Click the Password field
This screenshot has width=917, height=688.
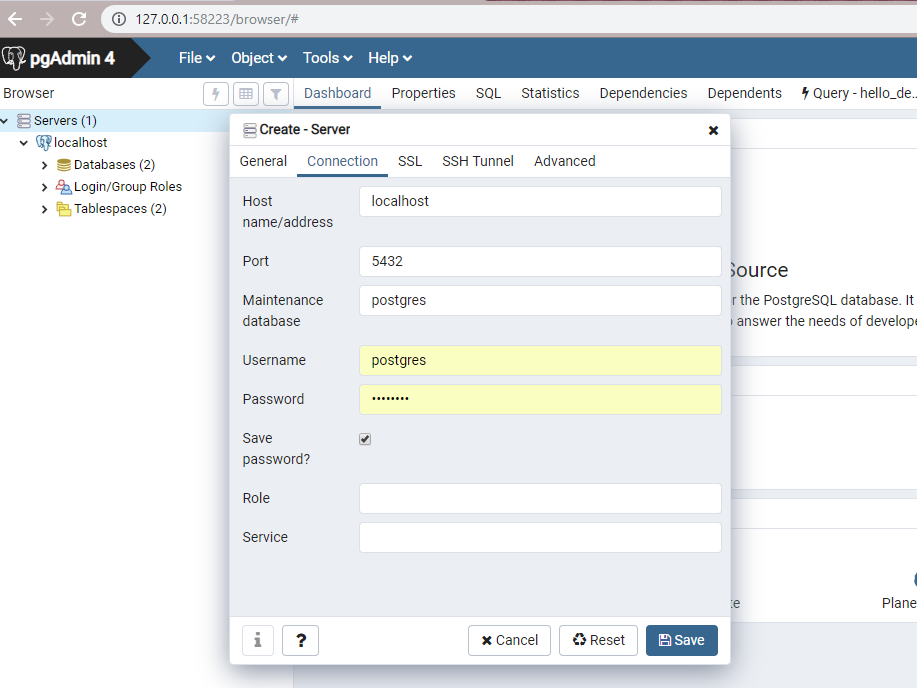540,399
